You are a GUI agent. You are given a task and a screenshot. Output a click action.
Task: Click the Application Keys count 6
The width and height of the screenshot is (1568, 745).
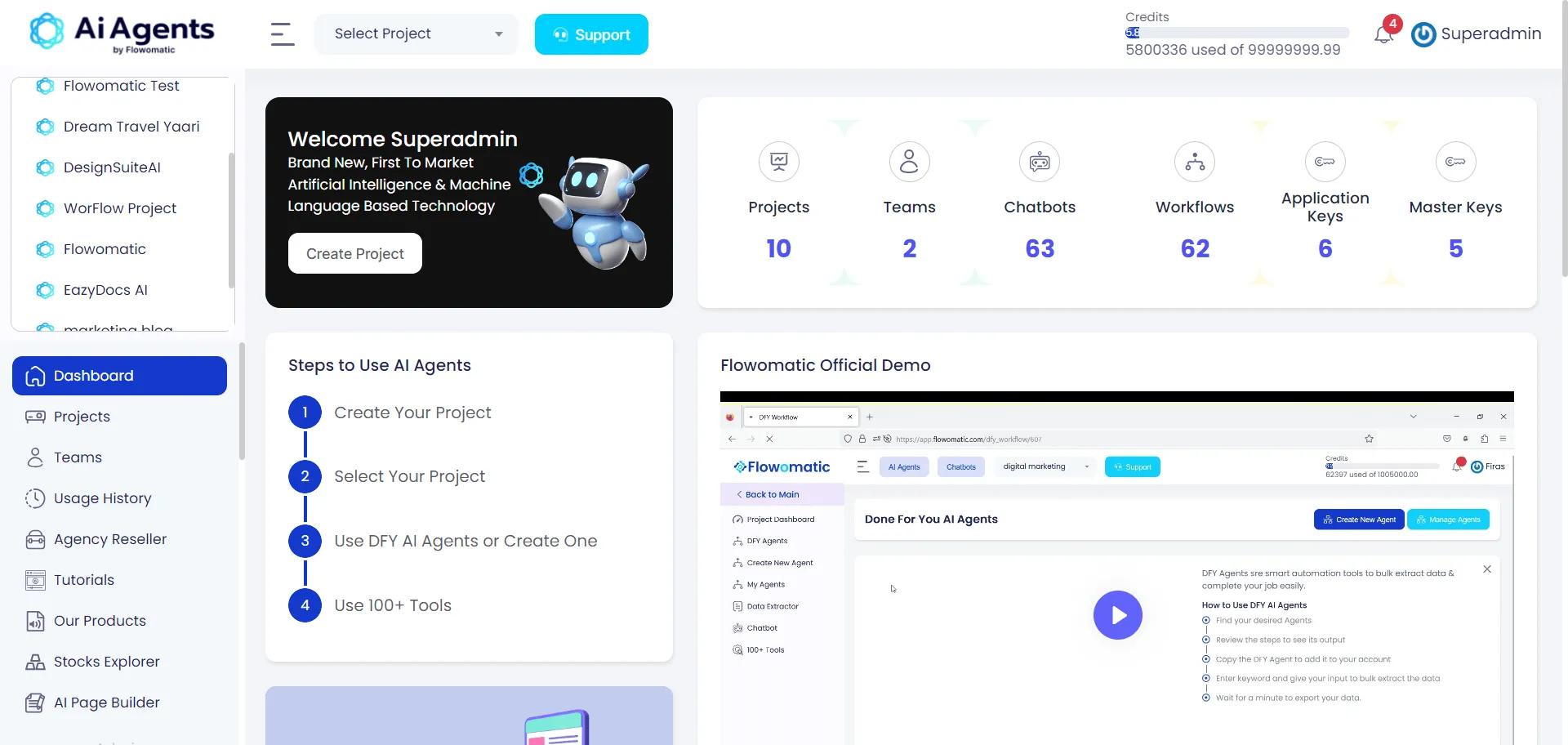(x=1325, y=248)
